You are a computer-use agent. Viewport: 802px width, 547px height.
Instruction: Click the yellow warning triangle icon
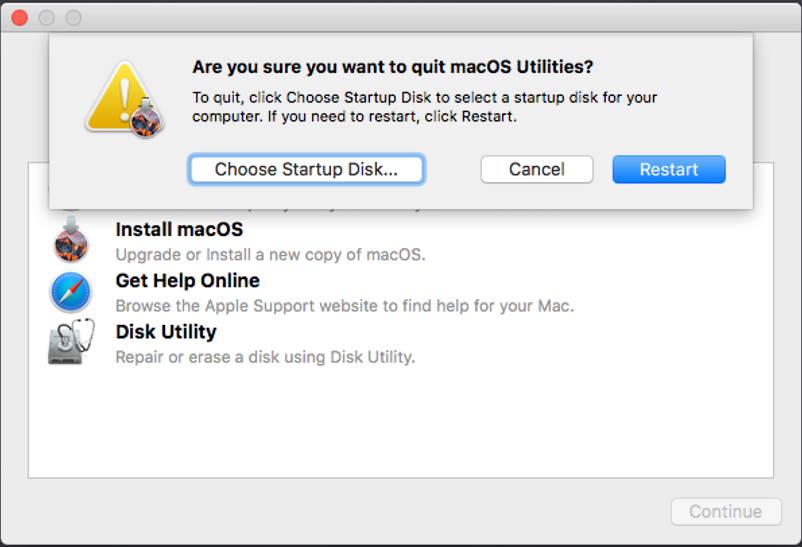point(123,101)
